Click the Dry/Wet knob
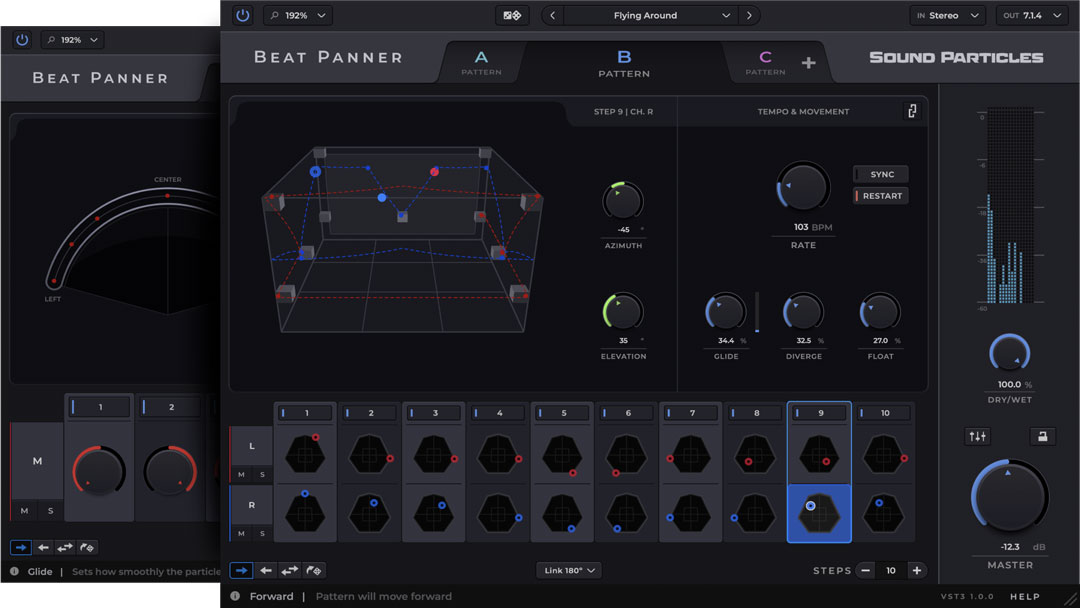 pyautogui.click(x=1009, y=353)
